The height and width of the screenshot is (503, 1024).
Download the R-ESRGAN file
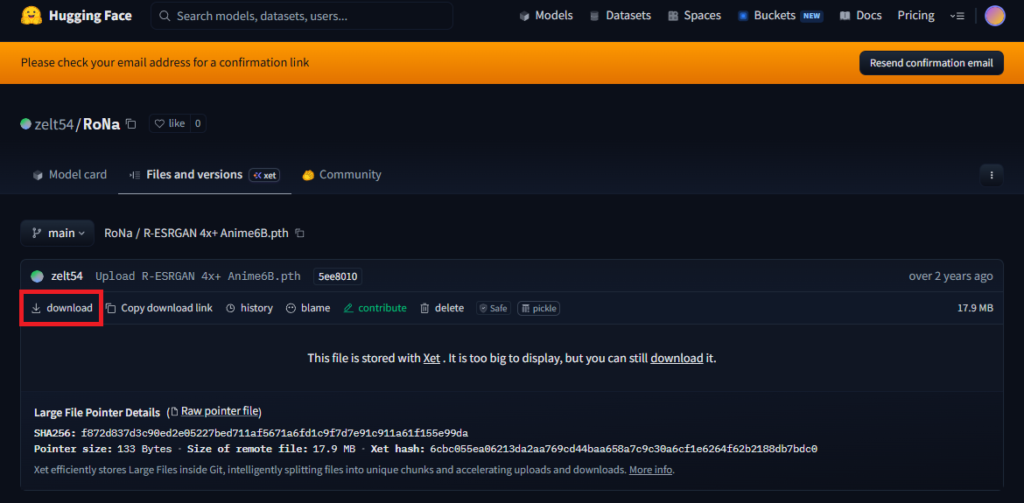tap(62, 308)
